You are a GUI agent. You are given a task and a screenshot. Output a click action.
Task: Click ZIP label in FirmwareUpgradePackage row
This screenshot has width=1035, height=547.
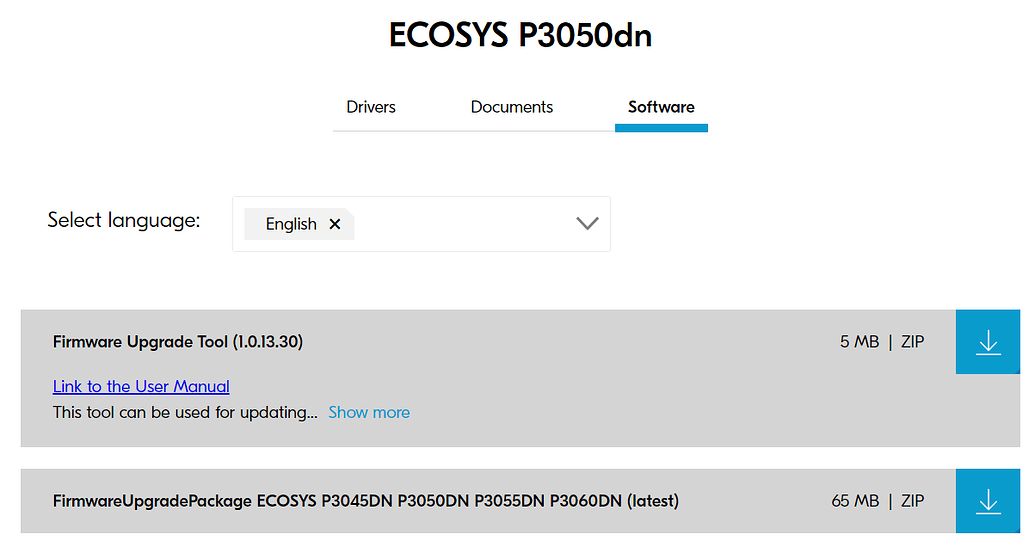912,500
